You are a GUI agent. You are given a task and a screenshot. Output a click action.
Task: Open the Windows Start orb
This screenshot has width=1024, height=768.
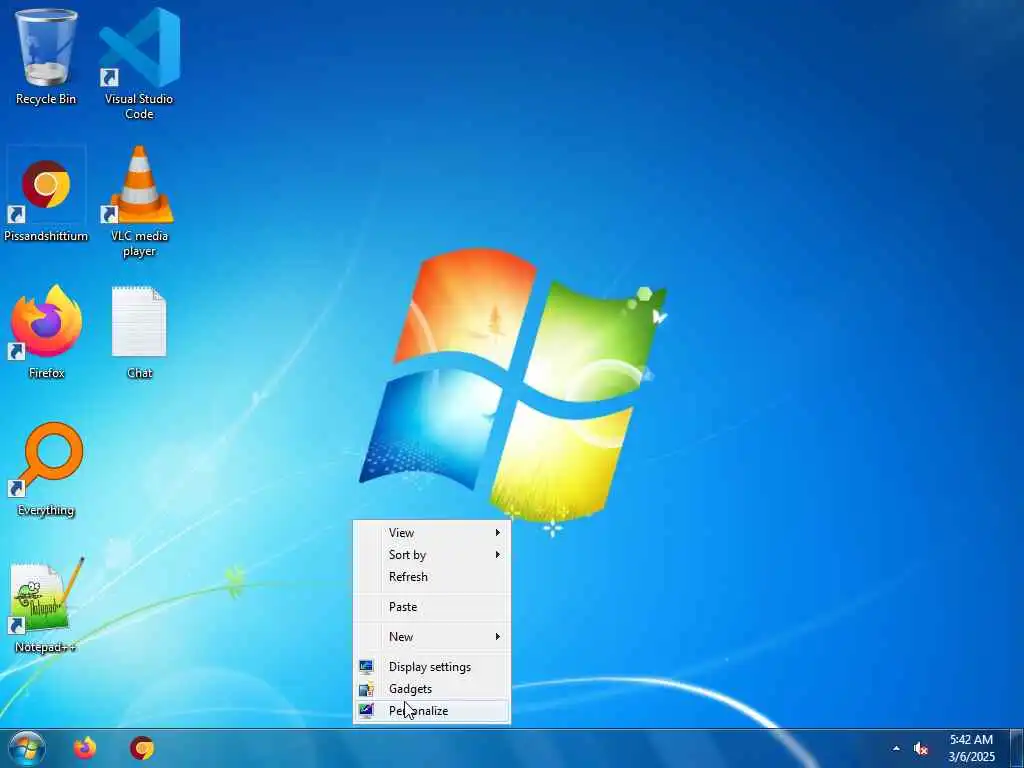[27, 748]
